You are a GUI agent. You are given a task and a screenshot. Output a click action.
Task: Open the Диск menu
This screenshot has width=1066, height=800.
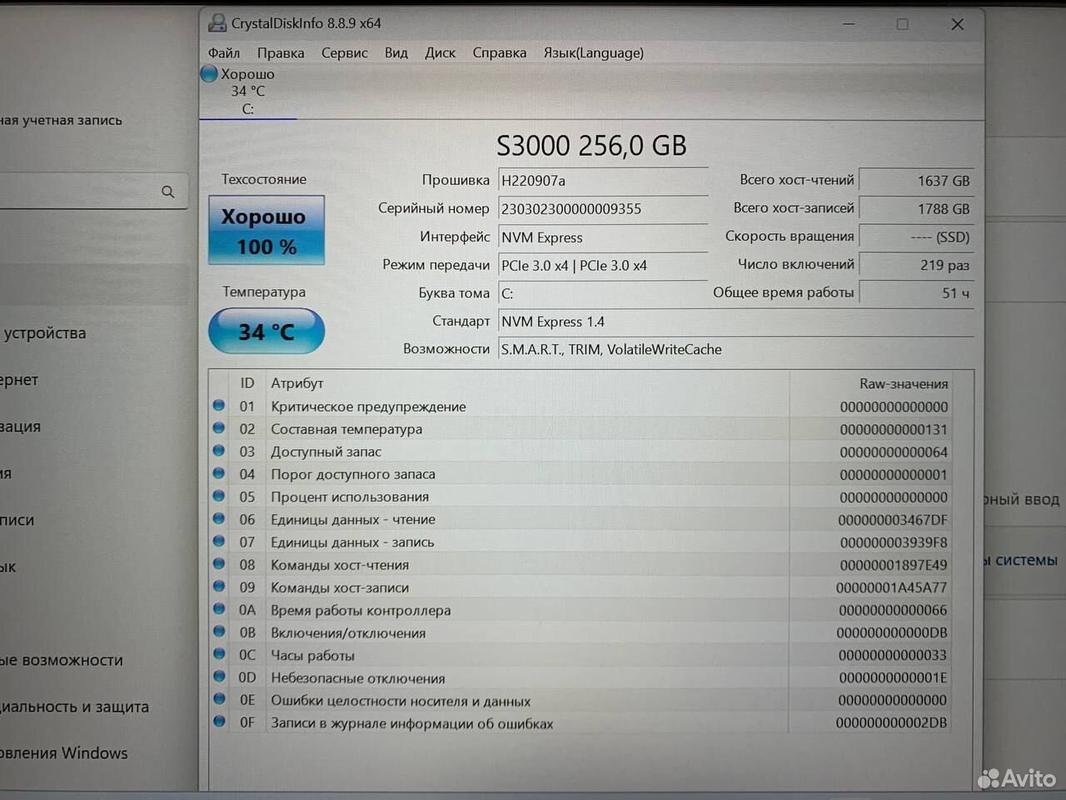click(440, 53)
